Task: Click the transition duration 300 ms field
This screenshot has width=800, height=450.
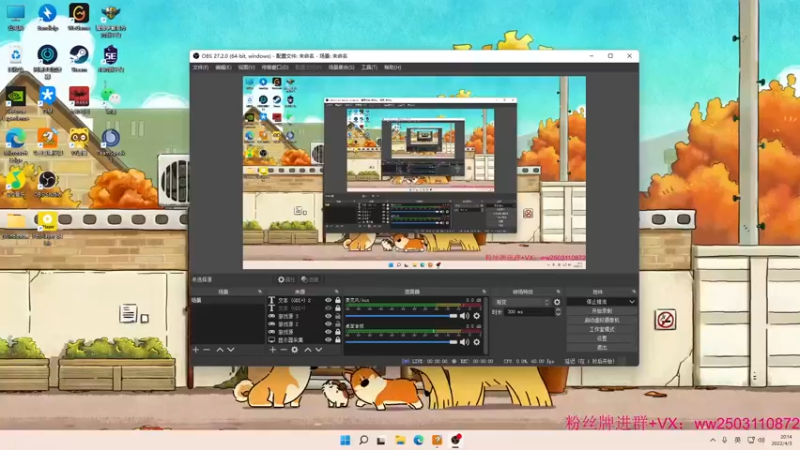Action: point(529,312)
